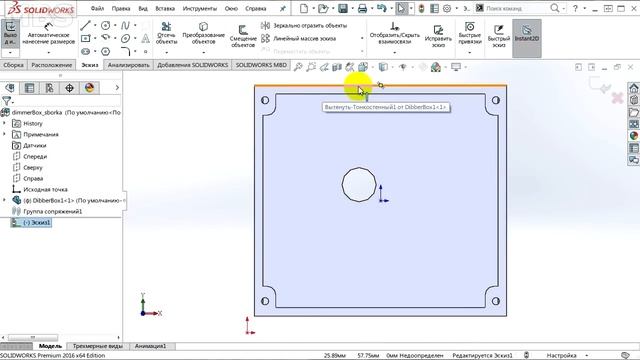Click the Zoom to Fit magnifier icon

click(298, 67)
